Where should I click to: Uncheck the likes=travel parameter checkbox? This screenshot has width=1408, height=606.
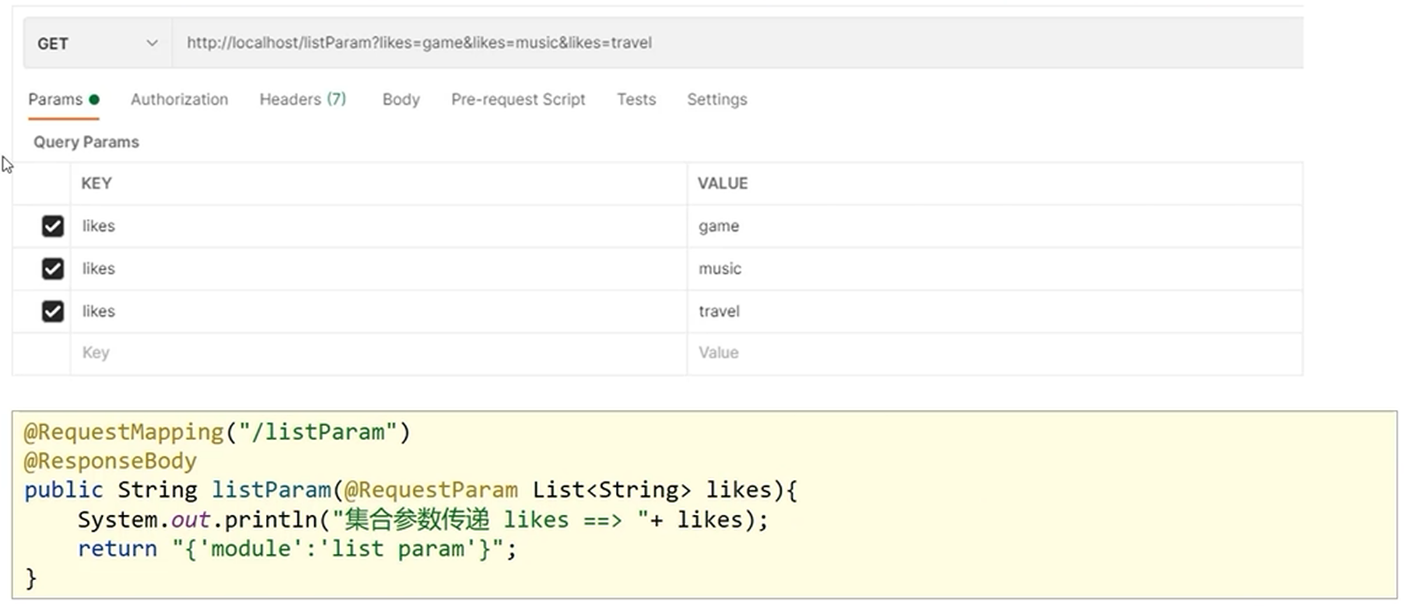point(53,312)
